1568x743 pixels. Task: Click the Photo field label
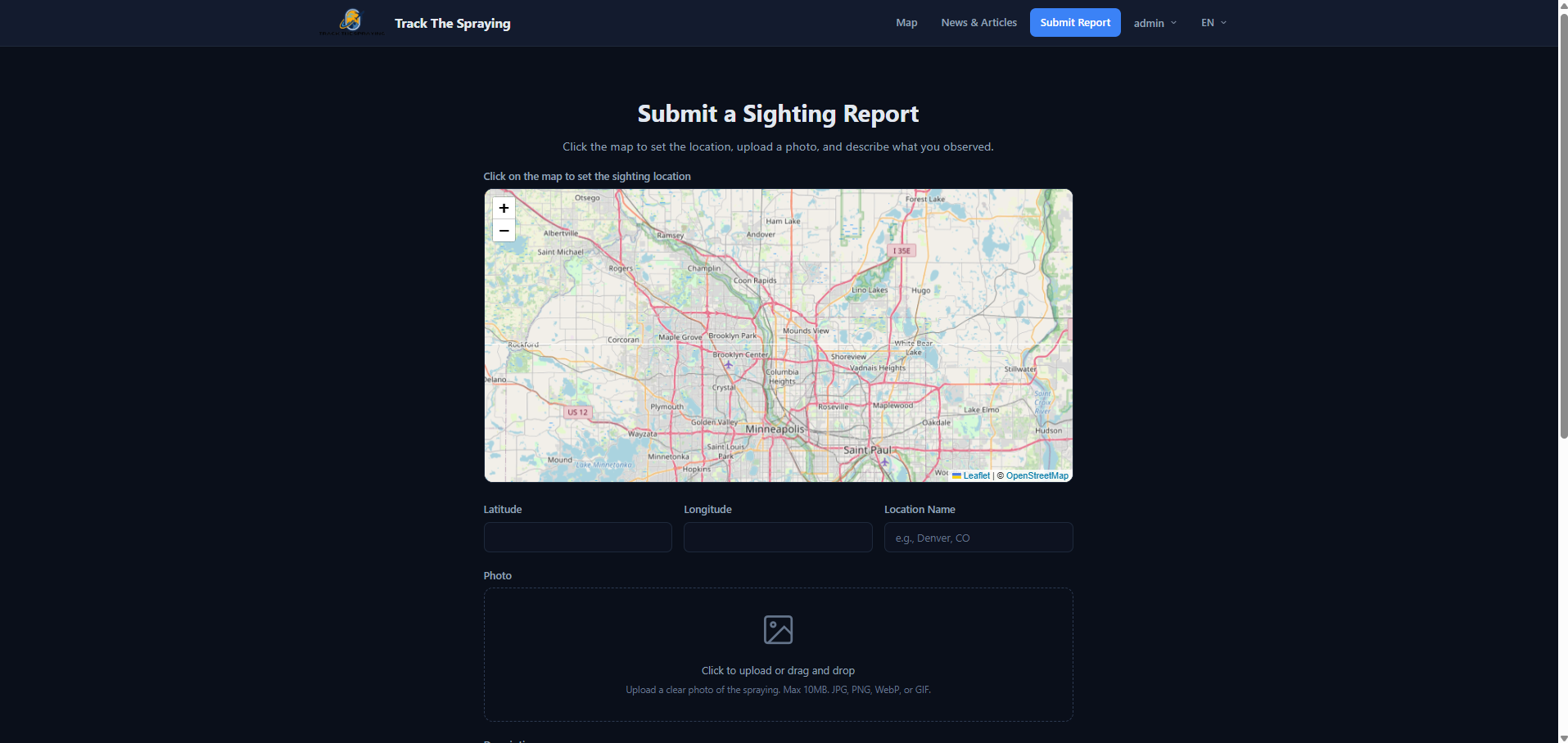click(498, 576)
